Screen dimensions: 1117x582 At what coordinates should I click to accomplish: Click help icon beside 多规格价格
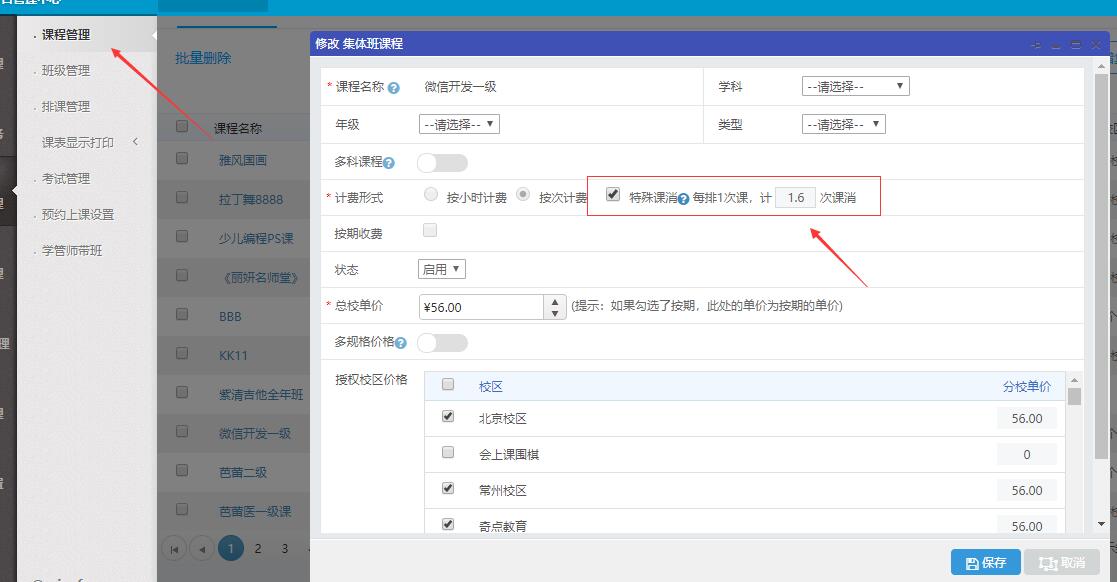[x=400, y=343]
